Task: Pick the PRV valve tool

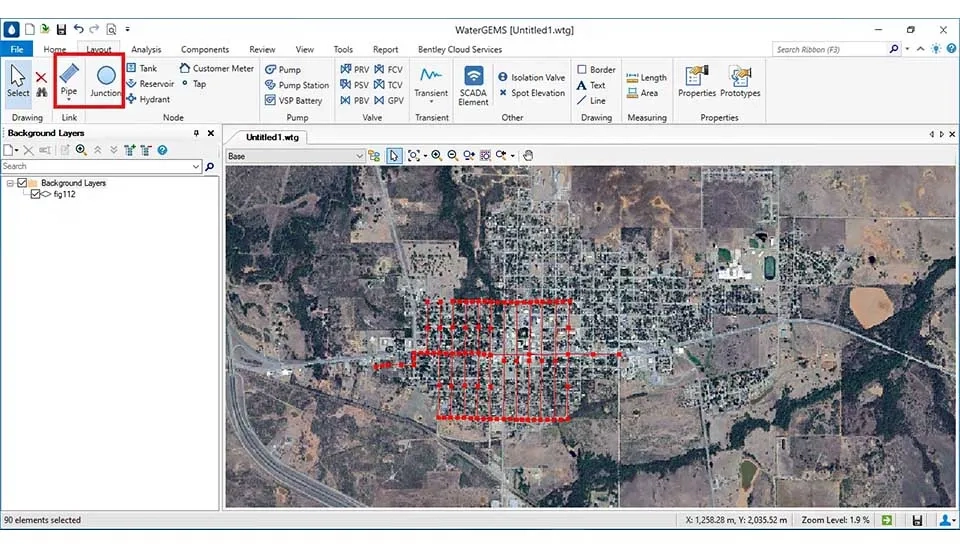Action: pyautogui.click(x=354, y=69)
